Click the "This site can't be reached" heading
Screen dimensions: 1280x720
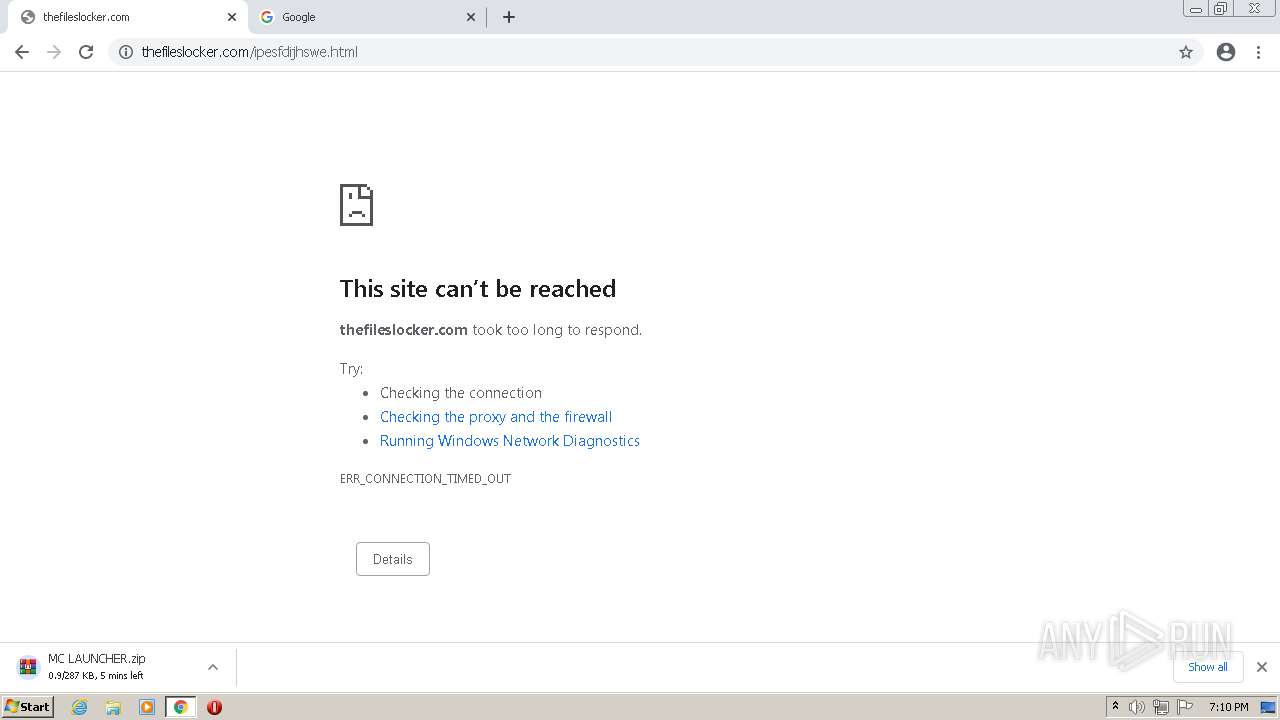[478, 289]
